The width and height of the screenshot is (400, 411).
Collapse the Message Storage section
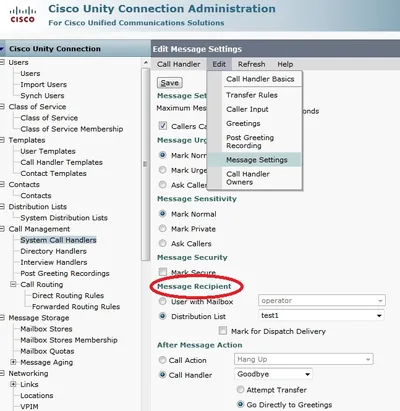(2, 318)
